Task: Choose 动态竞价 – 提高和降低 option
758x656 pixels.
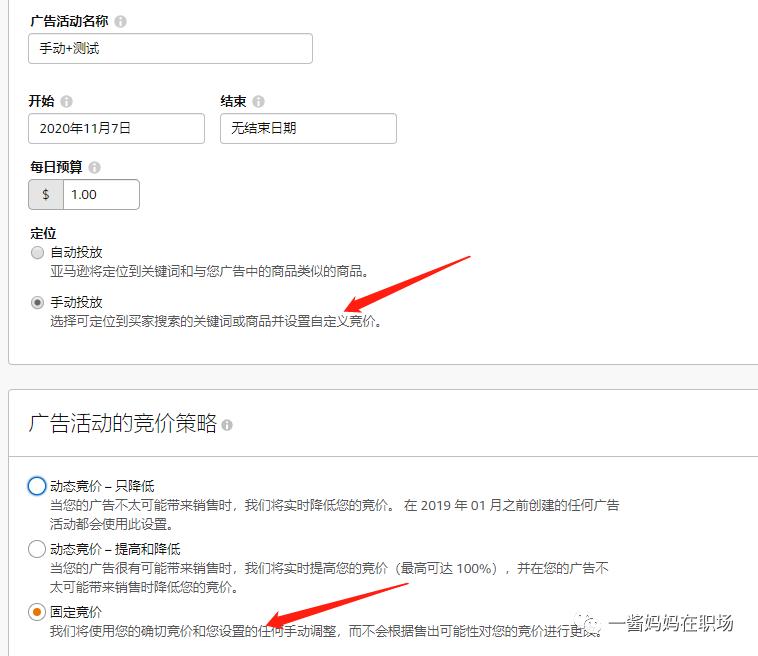Action: pos(37,549)
